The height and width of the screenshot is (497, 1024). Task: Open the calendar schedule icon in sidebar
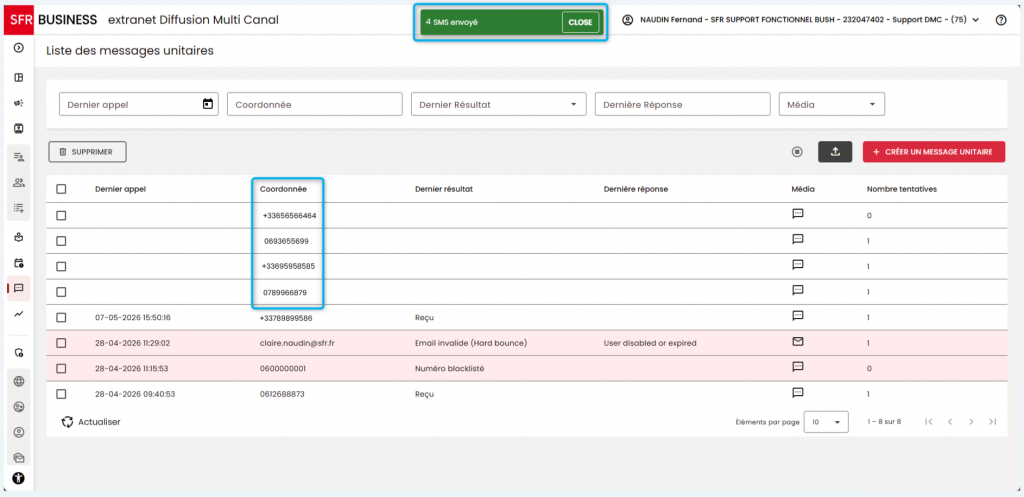[19, 263]
